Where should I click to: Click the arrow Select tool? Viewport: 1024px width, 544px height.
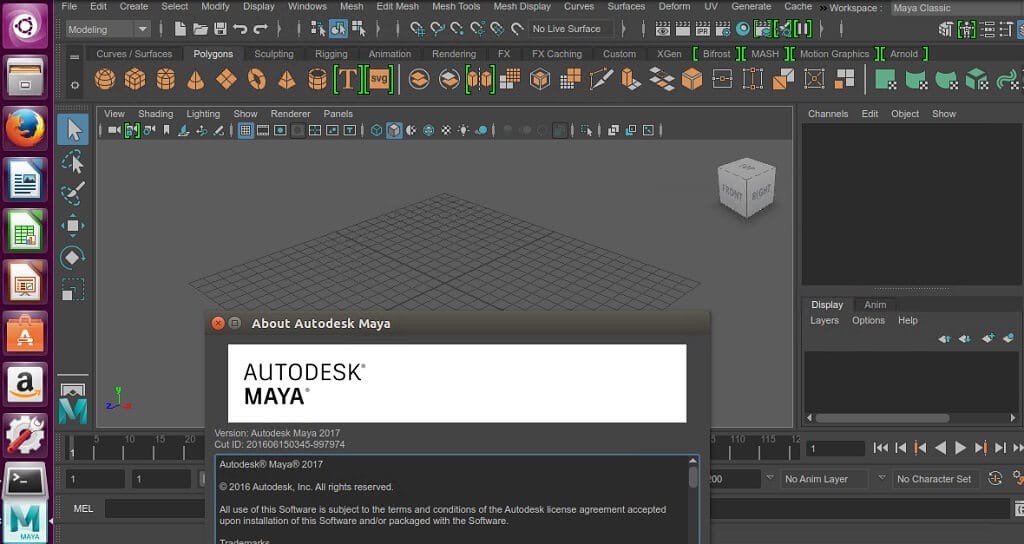[x=73, y=130]
